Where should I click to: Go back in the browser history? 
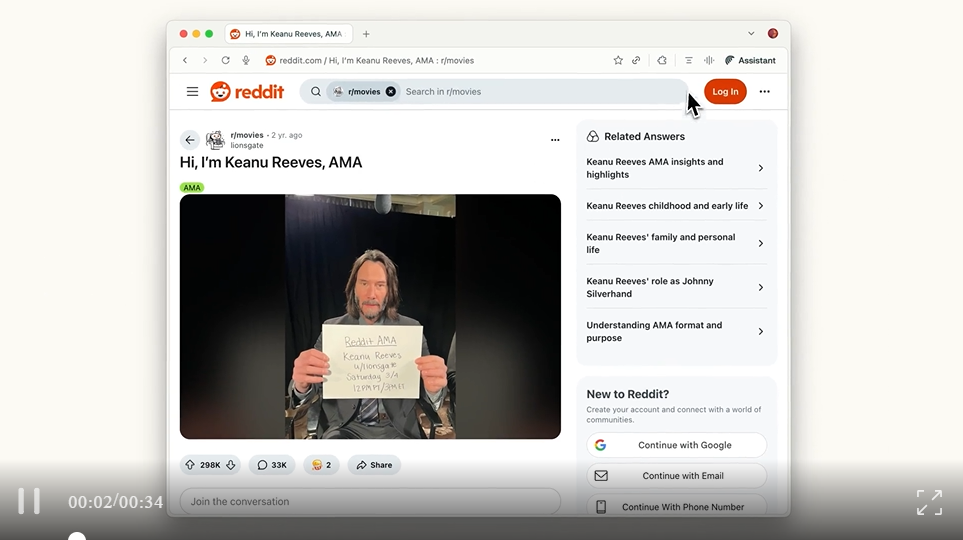[185, 60]
